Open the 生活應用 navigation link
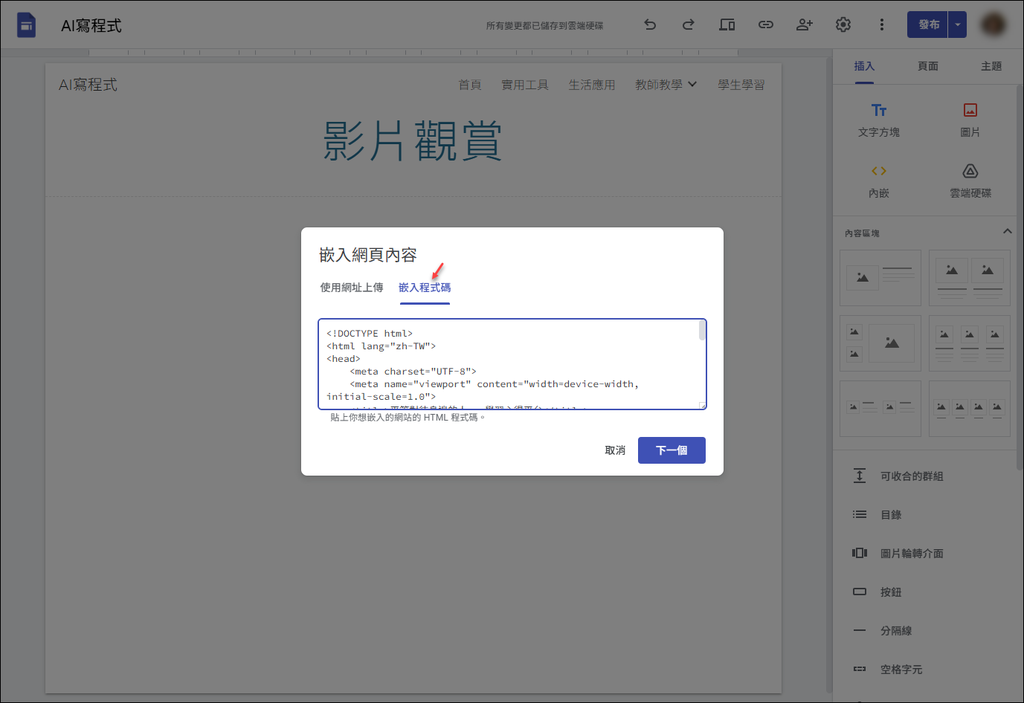Viewport: 1024px width, 703px height. [592, 85]
